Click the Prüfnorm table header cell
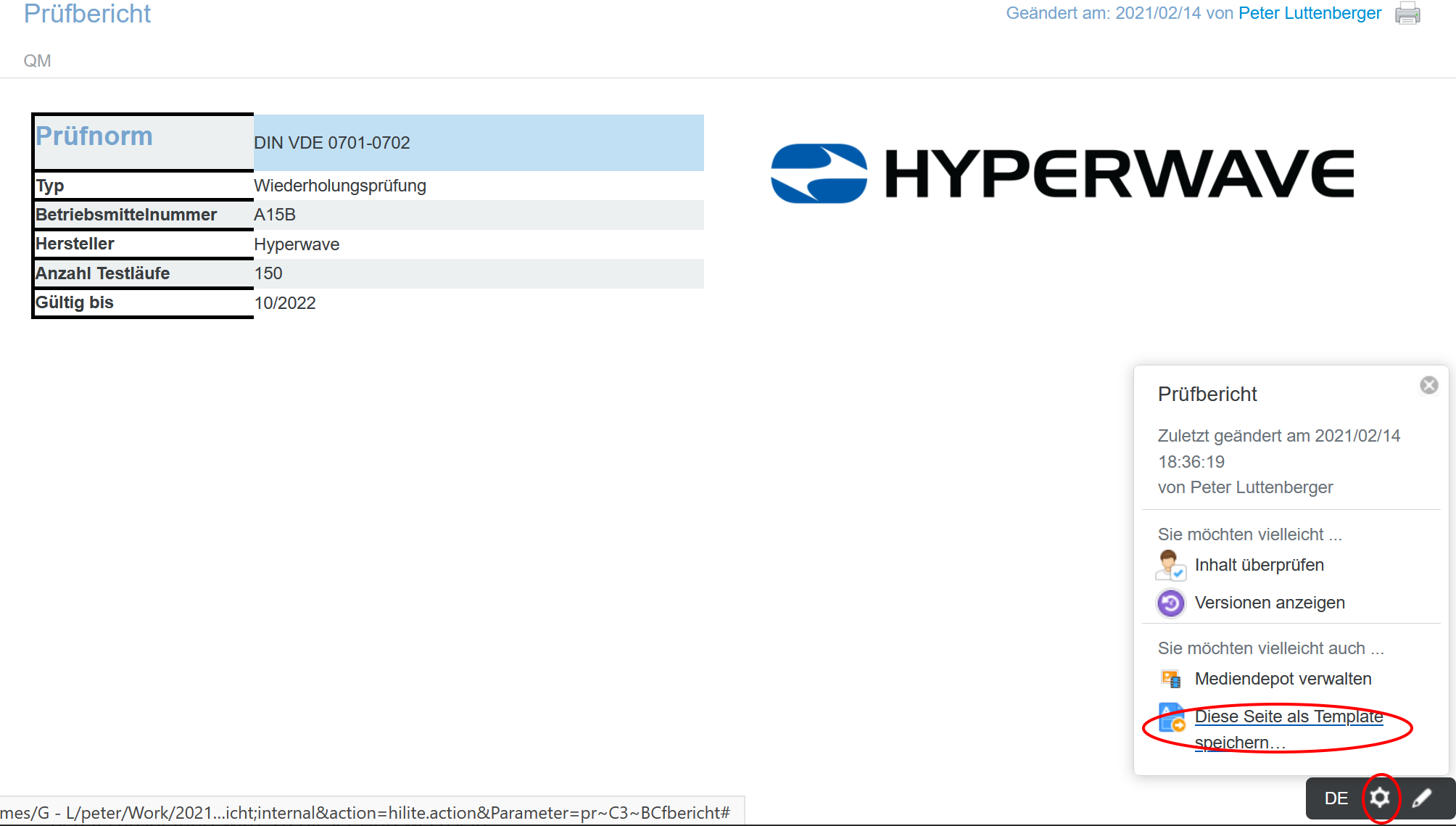The image size is (1456, 826). tap(144, 142)
